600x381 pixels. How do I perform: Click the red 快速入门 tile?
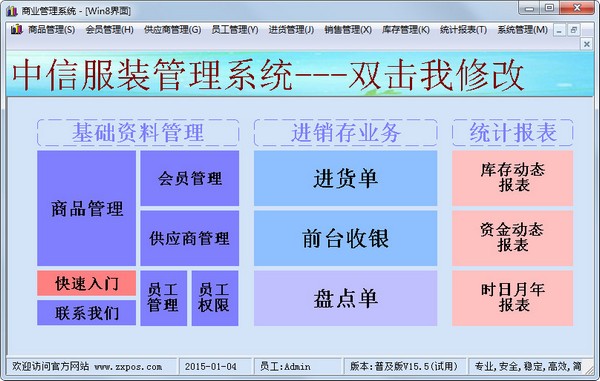click(86, 283)
